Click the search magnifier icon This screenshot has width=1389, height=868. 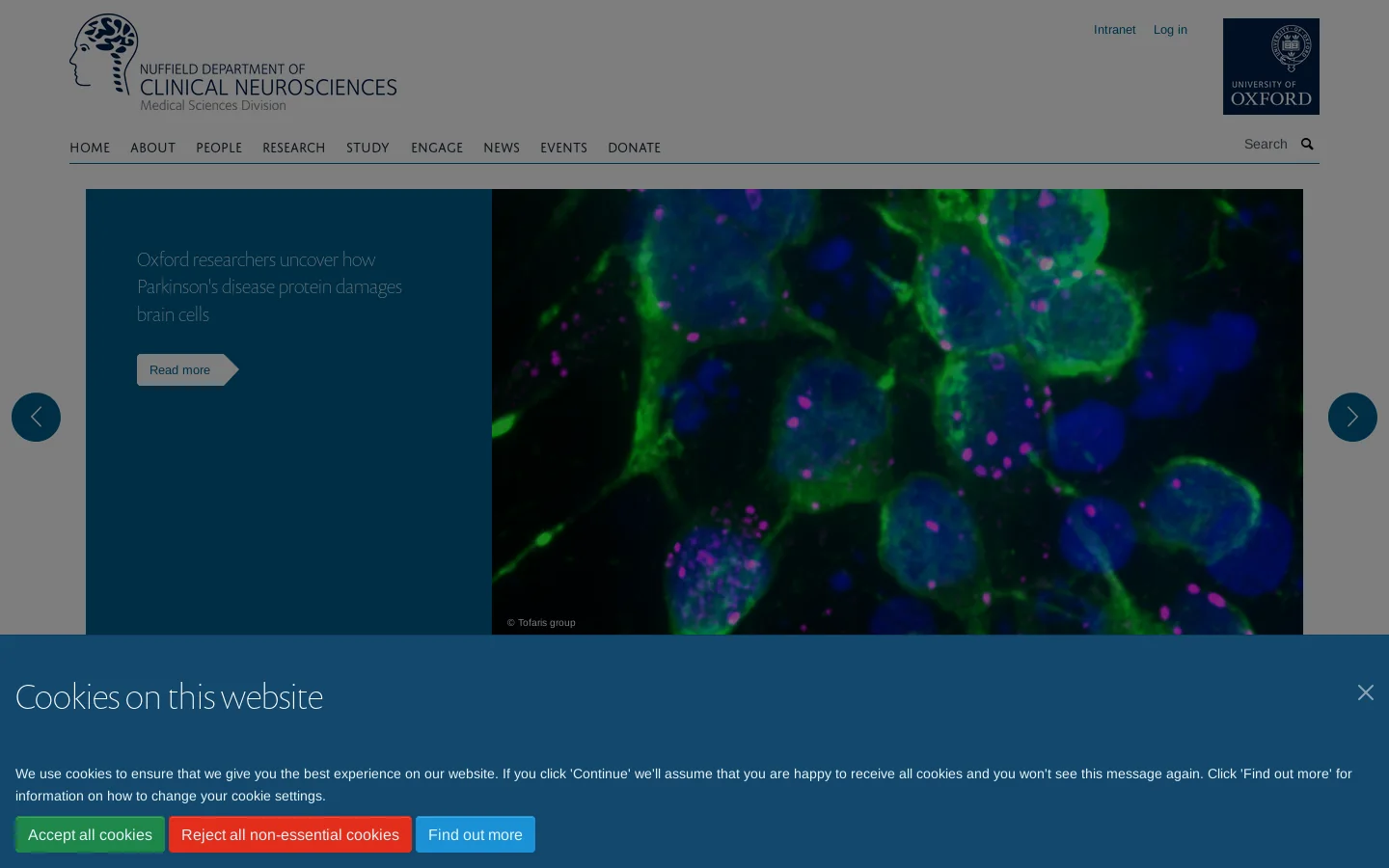pos(1307,145)
